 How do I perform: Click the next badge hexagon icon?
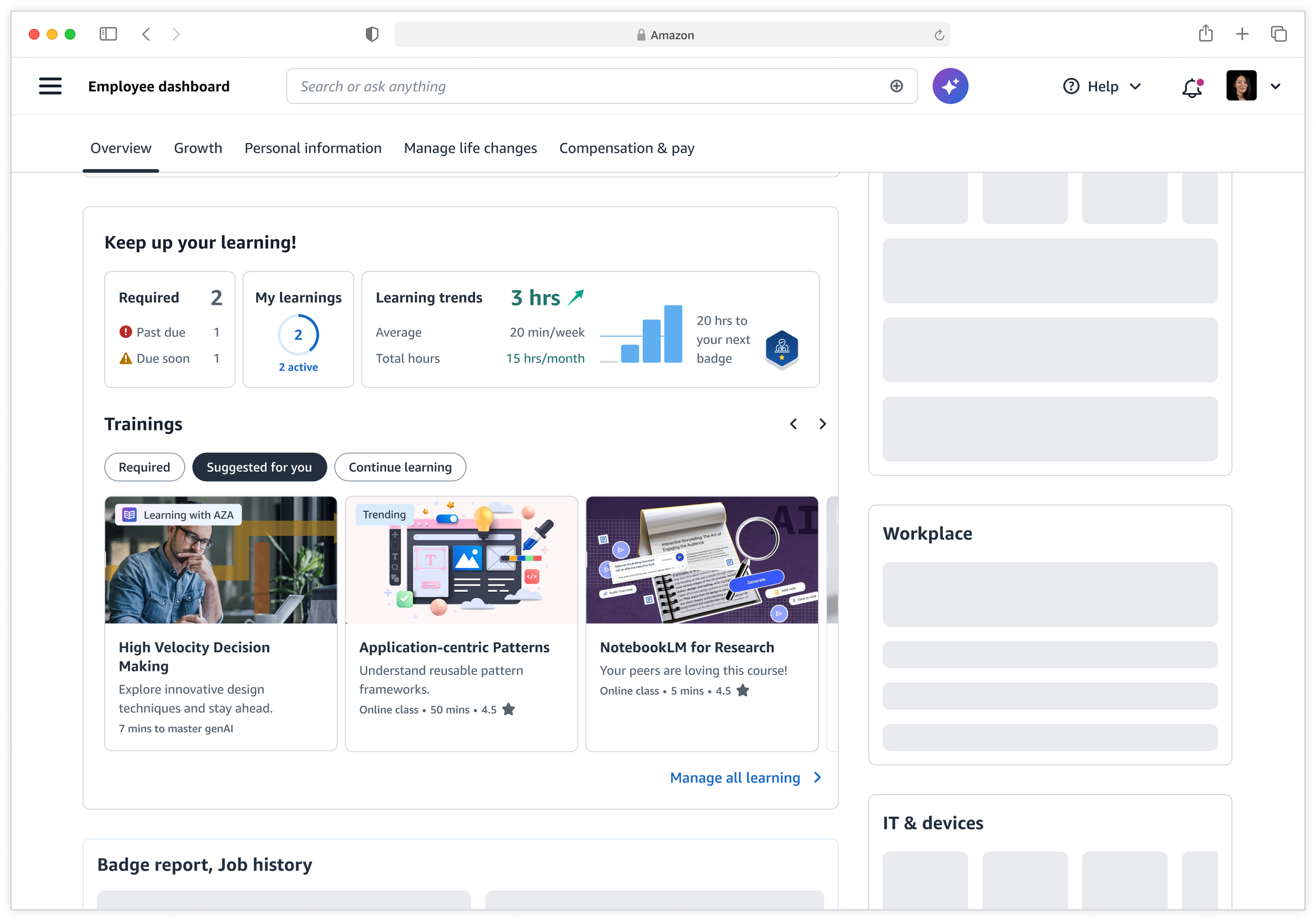coord(782,348)
